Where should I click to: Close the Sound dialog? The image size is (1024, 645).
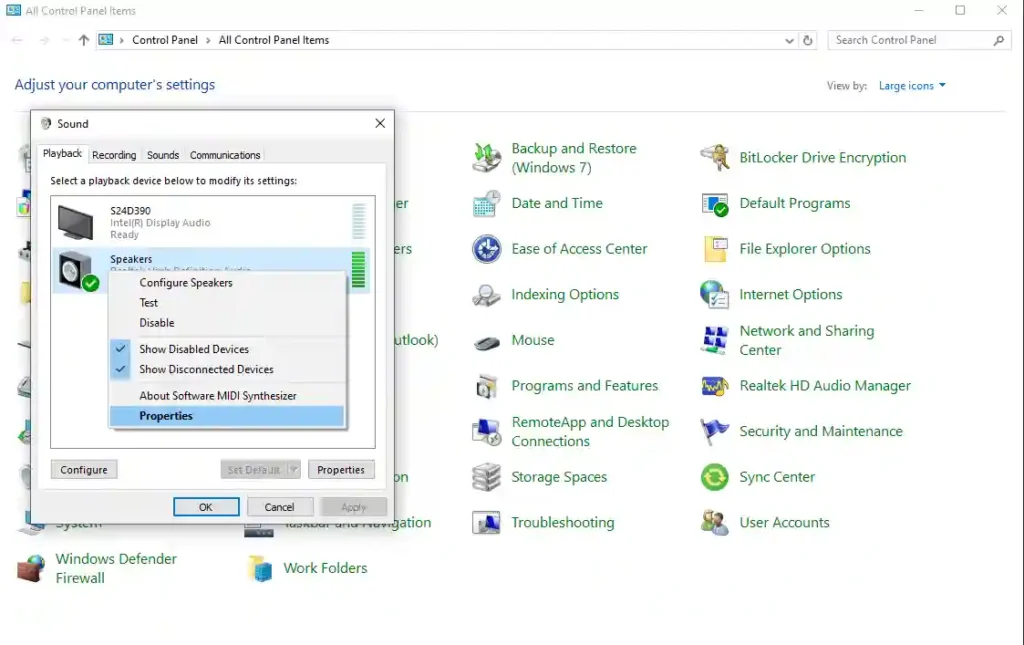[380, 123]
